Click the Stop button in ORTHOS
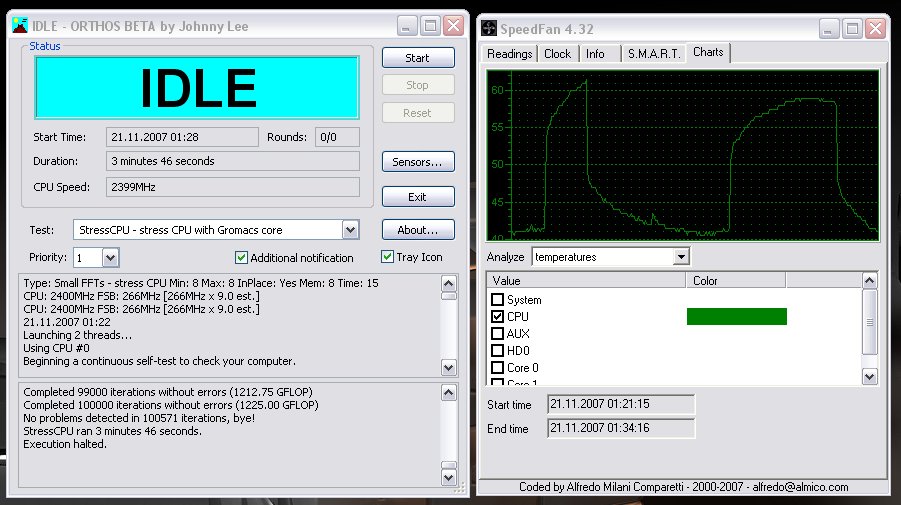The width and height of the screenshot is (901, 505). tap(418, 85)
